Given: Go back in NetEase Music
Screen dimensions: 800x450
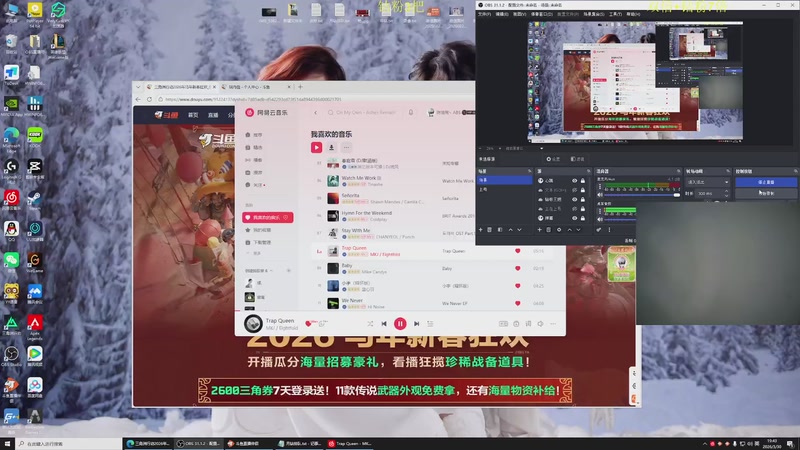Looking at the screenshot, I should click(x=315, y=112).
